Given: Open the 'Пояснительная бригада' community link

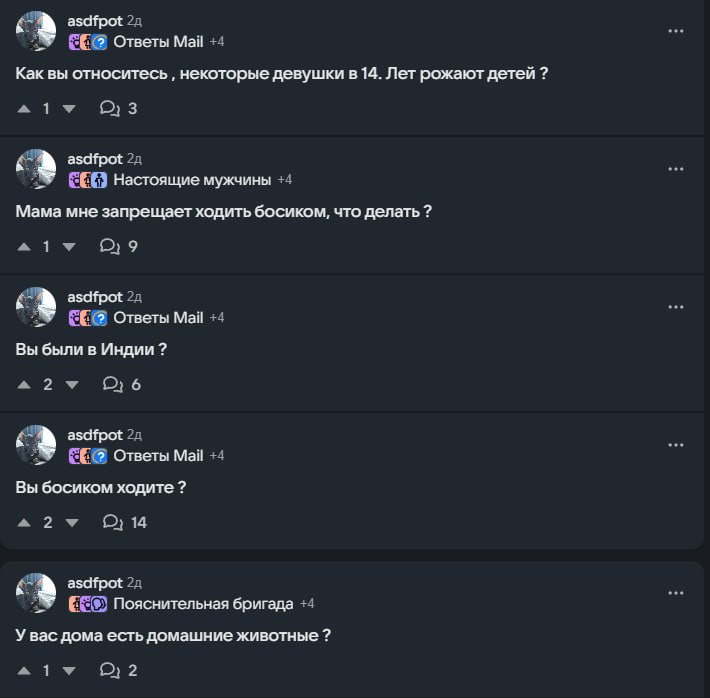Looking at the screenshot, I should click(x=203, y=604).
